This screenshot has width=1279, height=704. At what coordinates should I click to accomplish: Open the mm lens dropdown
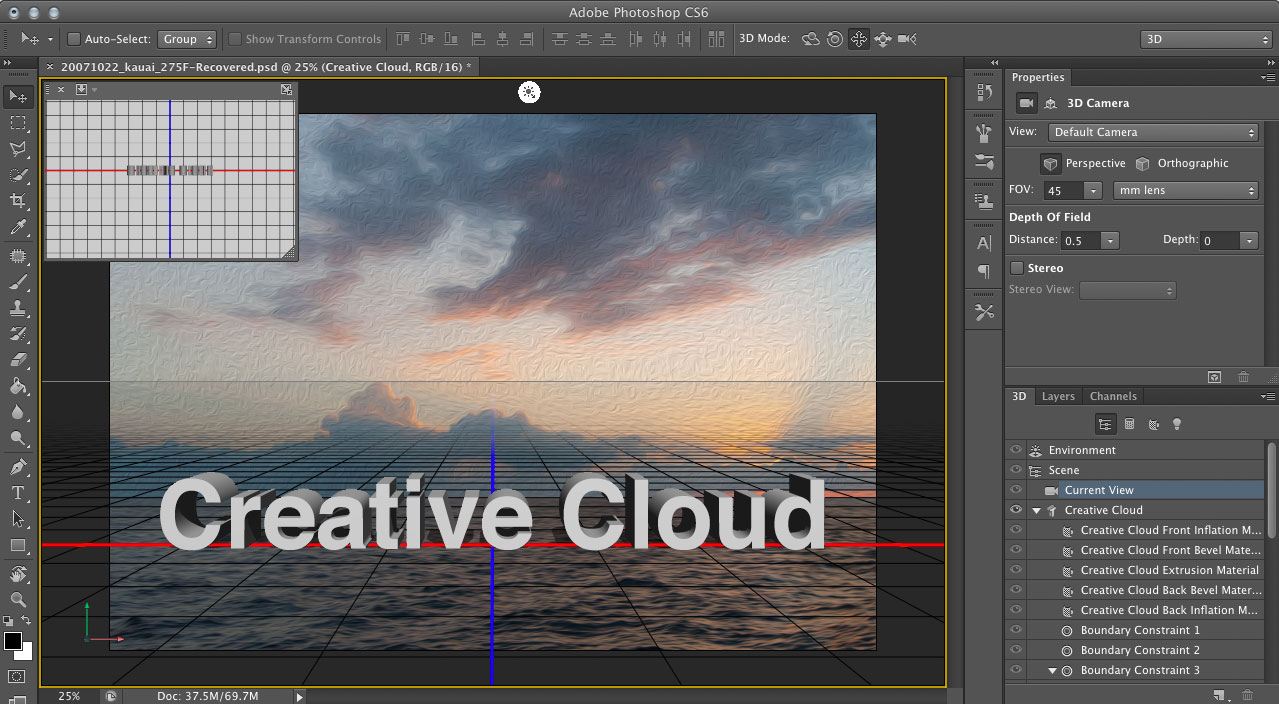1185,190
